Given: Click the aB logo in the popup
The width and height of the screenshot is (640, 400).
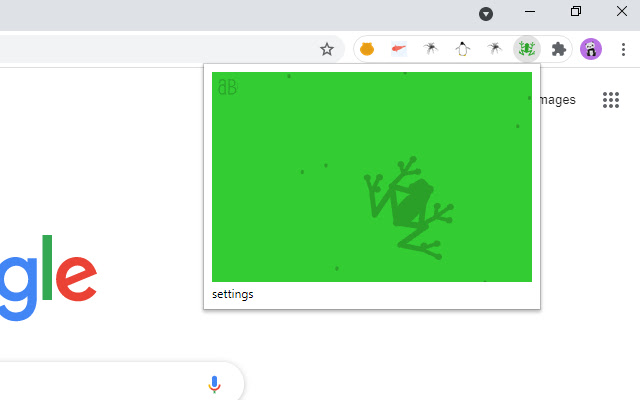Looking at the screenshot, I should click(x=227, y=87).
